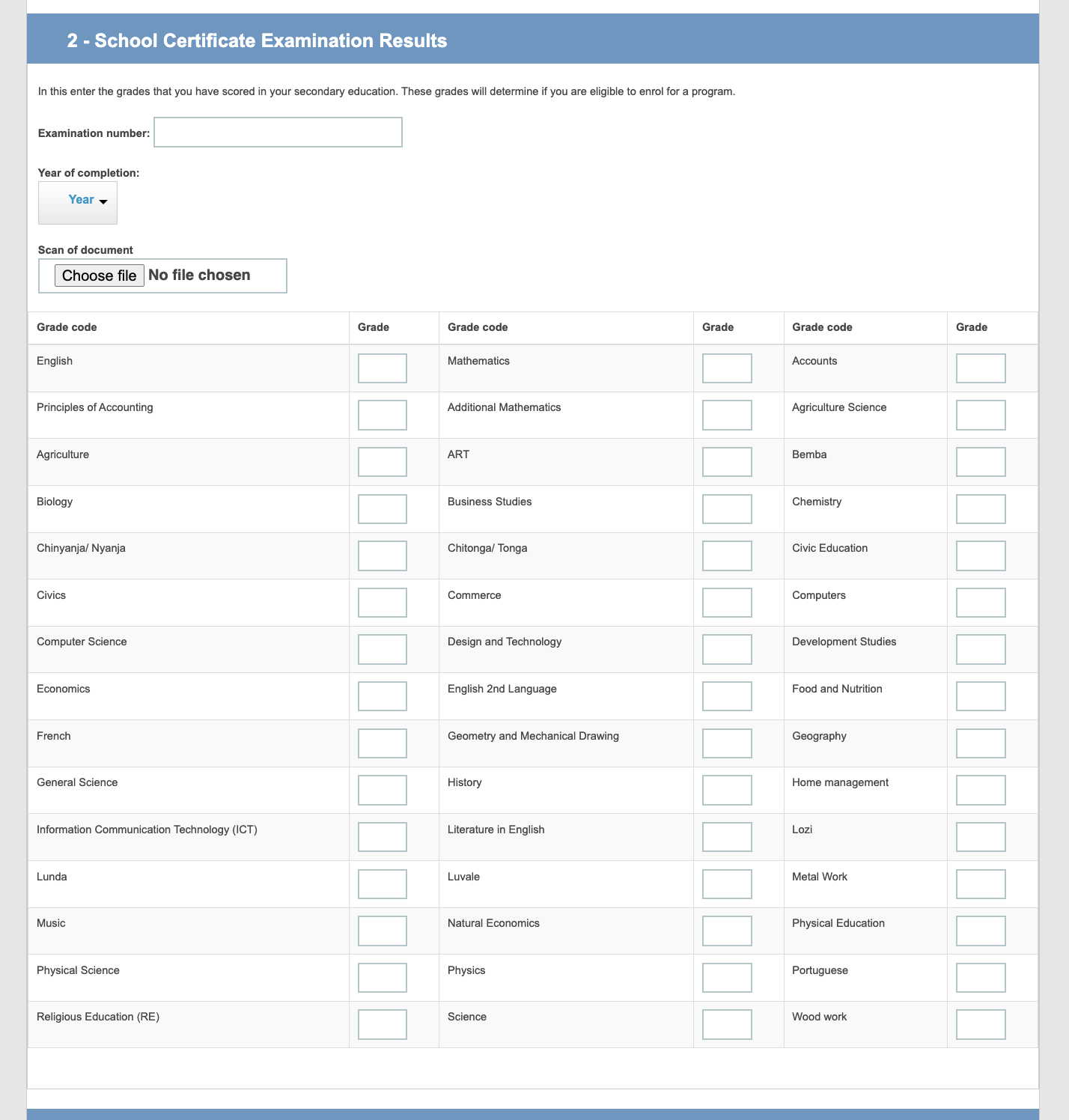Click the Food and Nutrition grade field
This screenshot has width=1069, height=1120.
pyautogui.click(x=981, y=696)
